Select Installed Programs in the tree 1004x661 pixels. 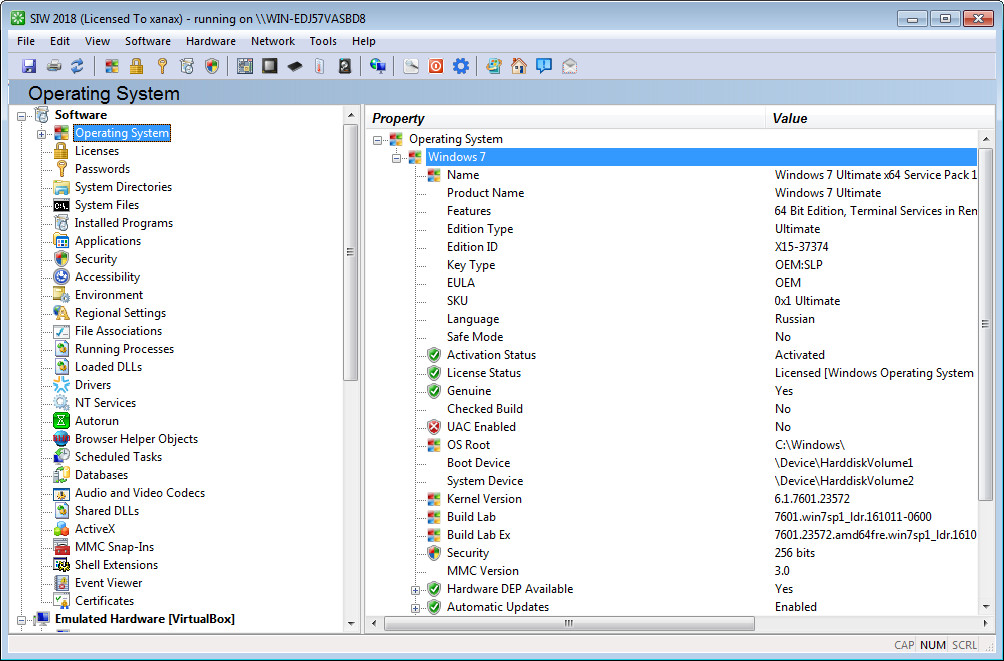pos(124,223)
